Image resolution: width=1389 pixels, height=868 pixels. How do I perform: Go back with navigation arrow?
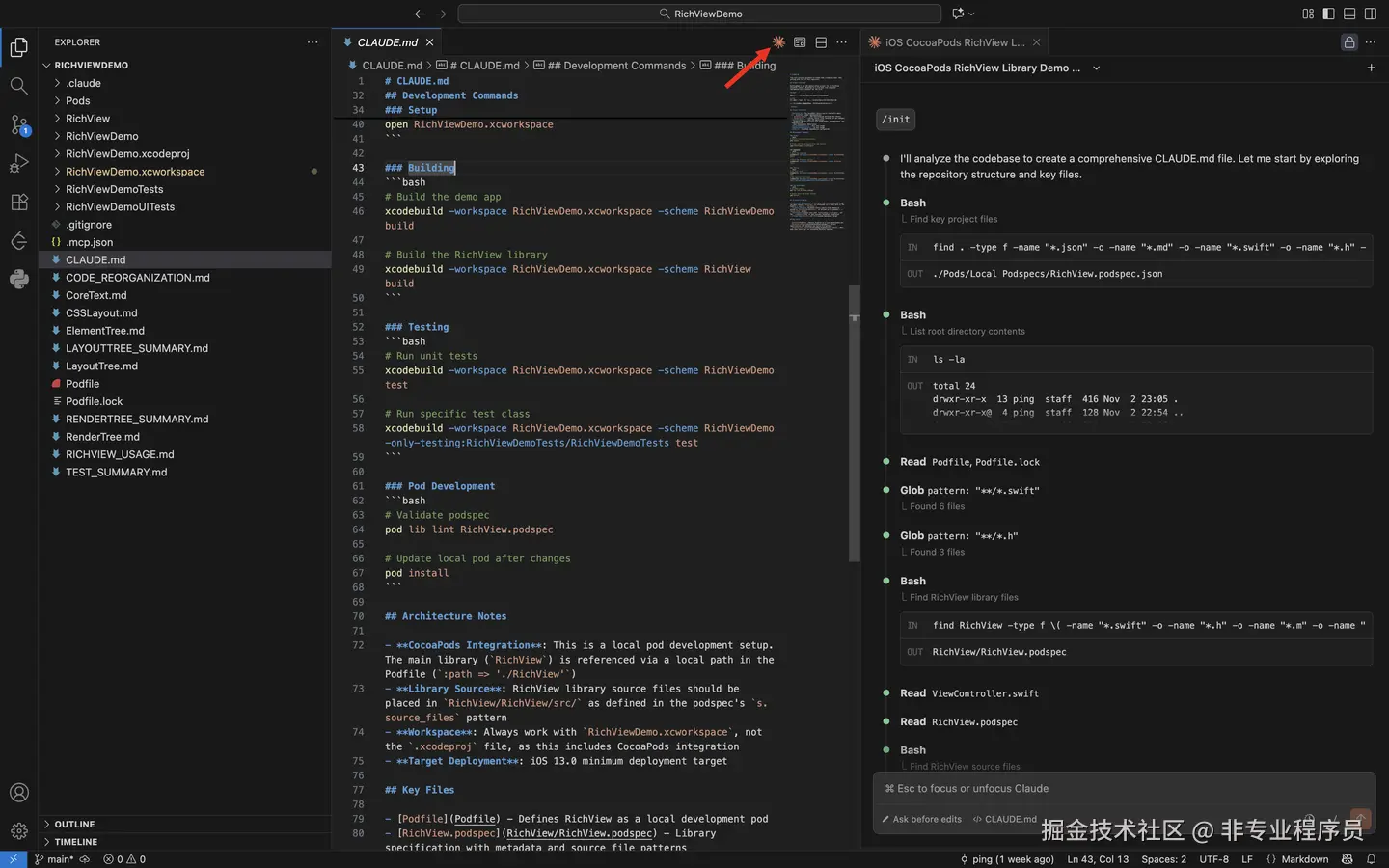tap(420, 14)
